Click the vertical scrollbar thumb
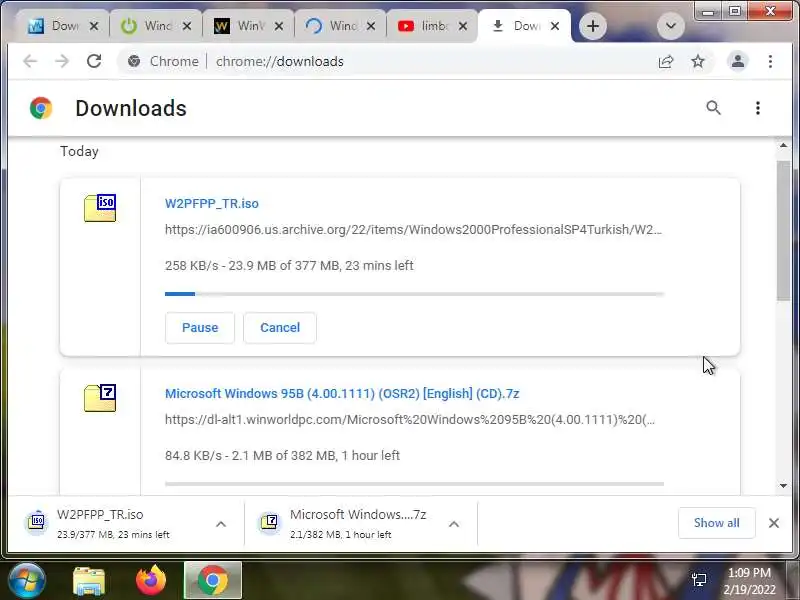 point(784,231)
